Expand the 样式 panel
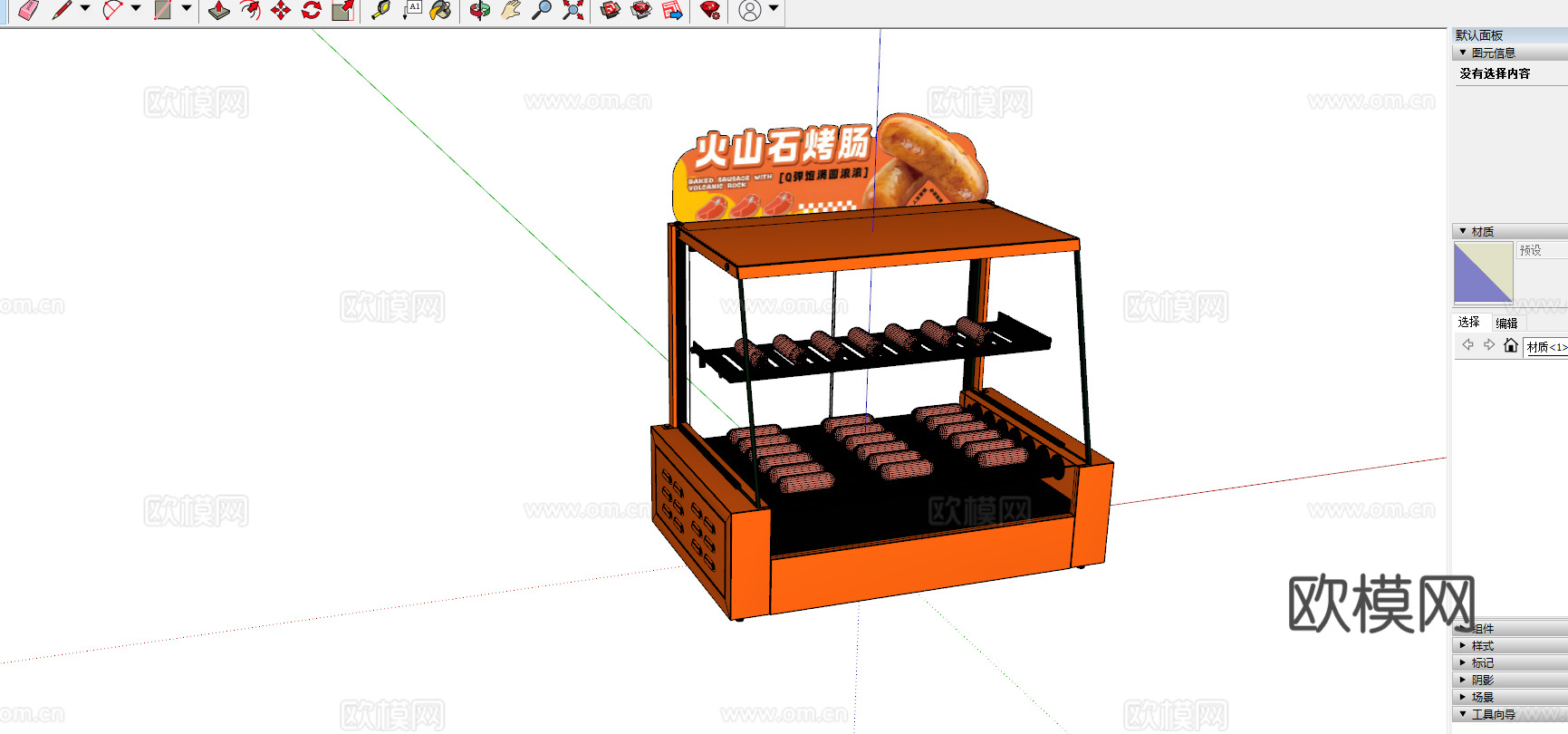 (x=1510, y=645)
